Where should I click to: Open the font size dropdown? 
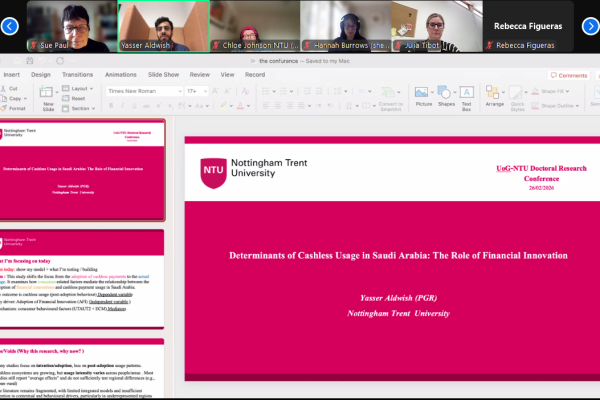[x=205, y=91]
